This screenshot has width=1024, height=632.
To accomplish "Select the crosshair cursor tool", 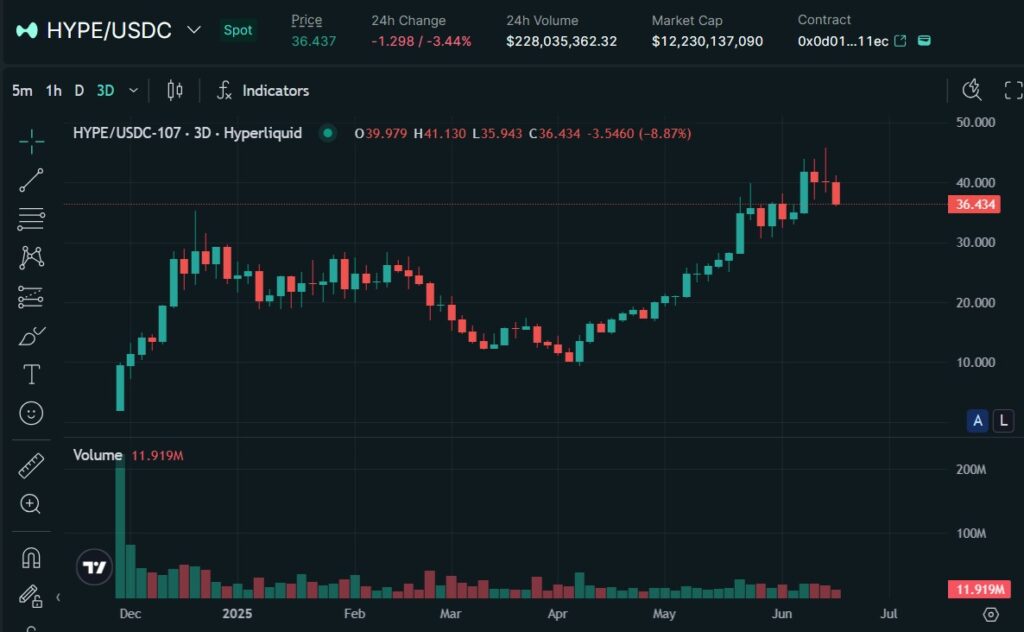I will [x=31, y=141].
